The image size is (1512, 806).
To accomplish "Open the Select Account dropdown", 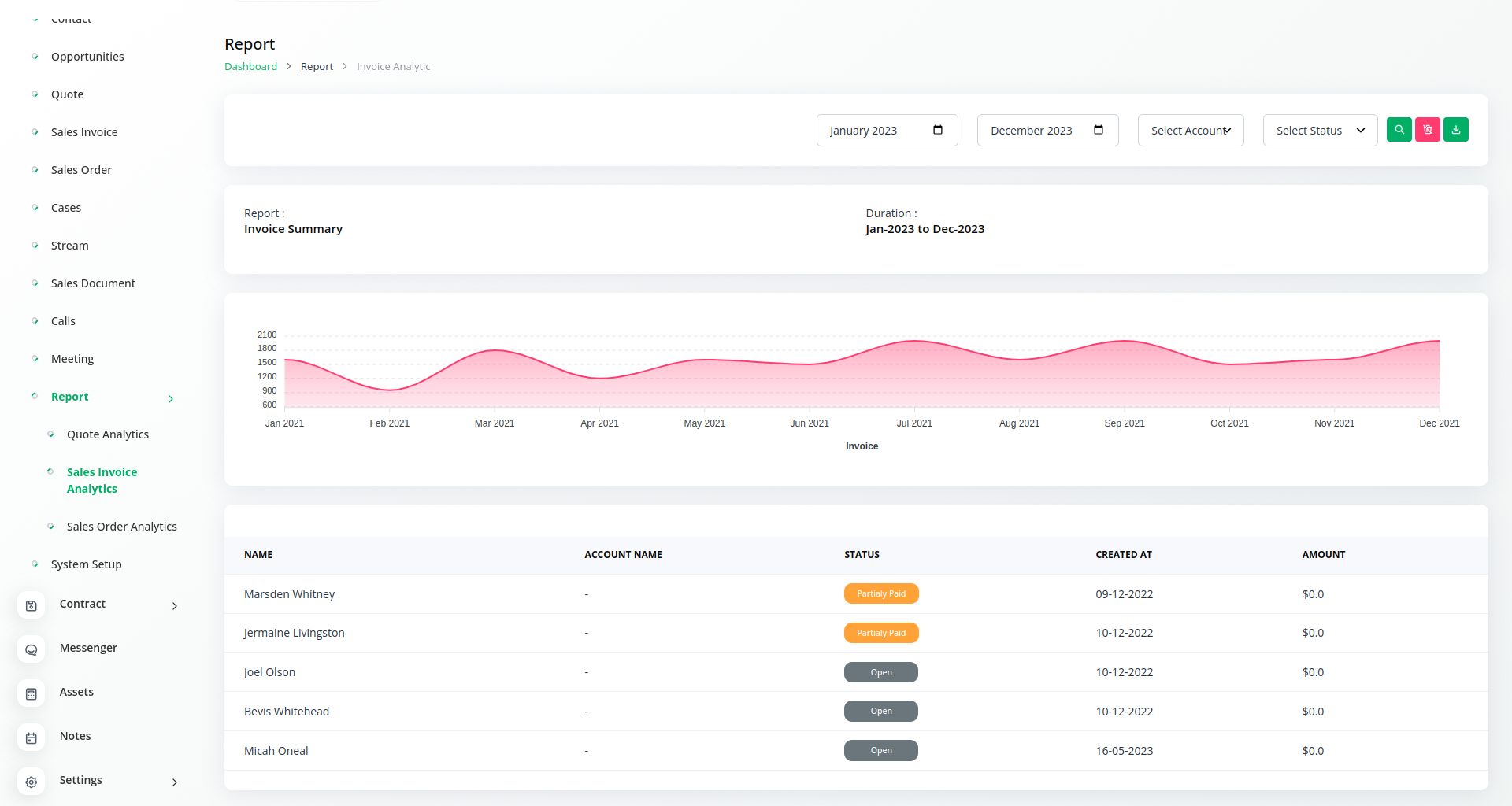I will pos(1190,131).
